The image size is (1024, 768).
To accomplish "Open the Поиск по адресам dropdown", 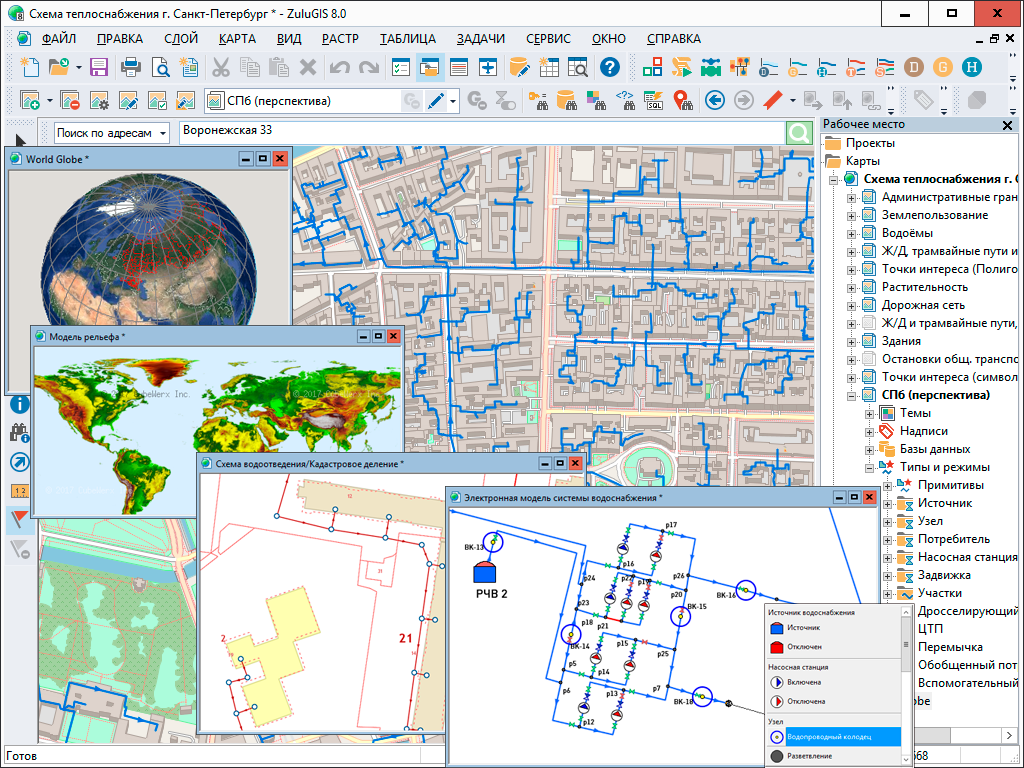I will 112,133.
